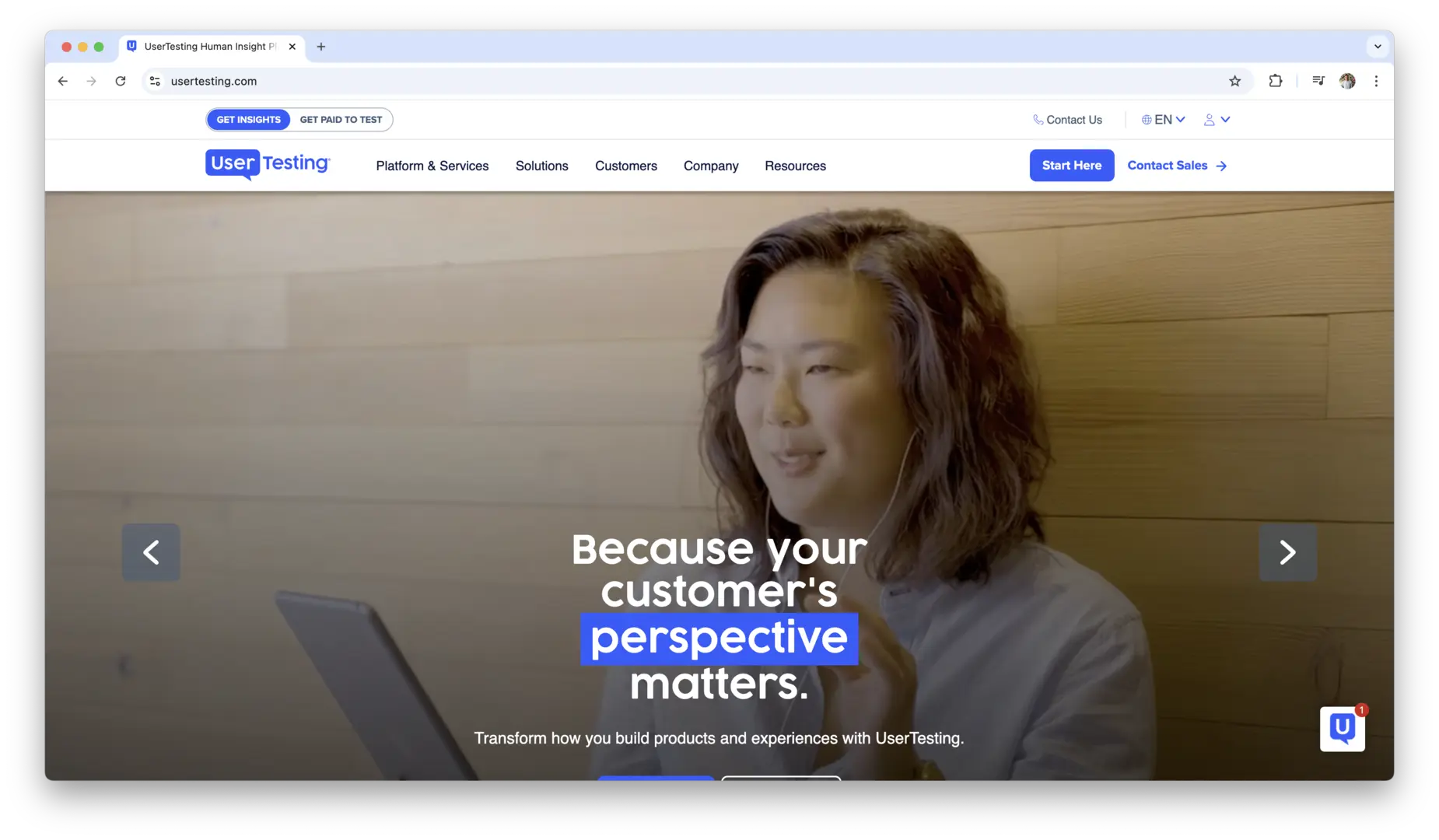
Task: Reload the page with the refresh icon
Action: (121, 81)
